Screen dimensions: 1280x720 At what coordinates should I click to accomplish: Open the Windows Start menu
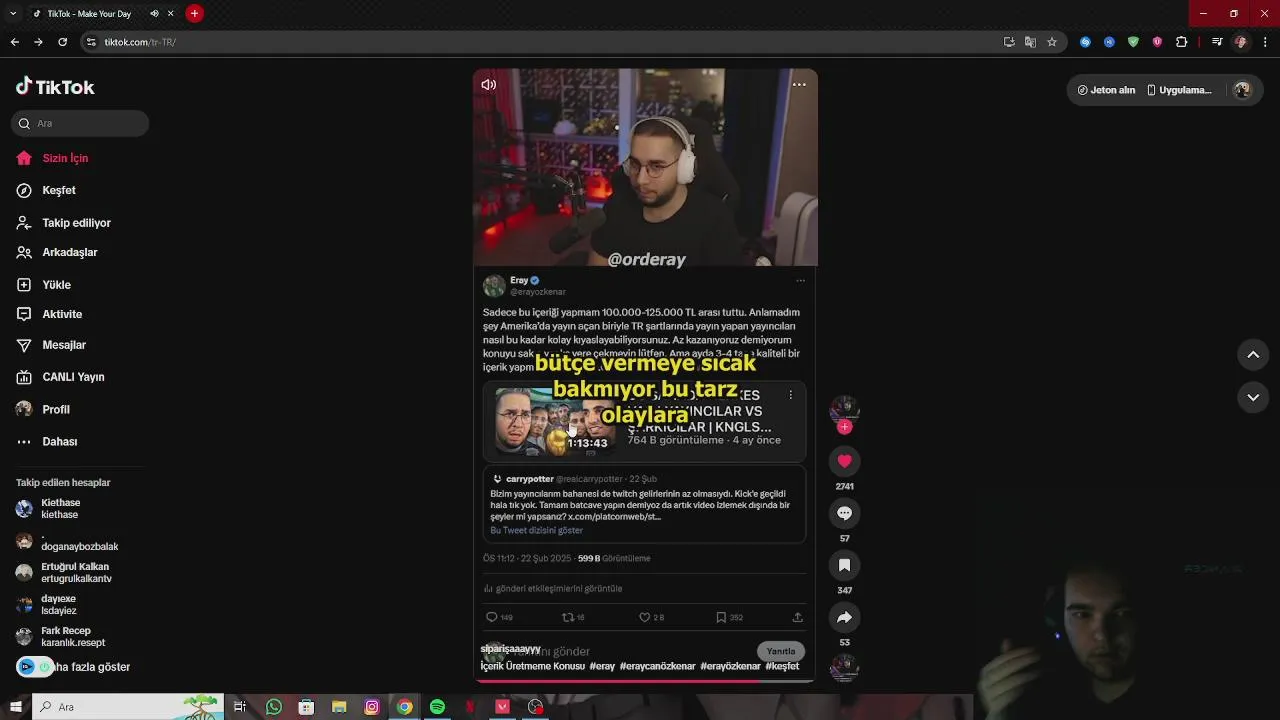tap(15, 707)
